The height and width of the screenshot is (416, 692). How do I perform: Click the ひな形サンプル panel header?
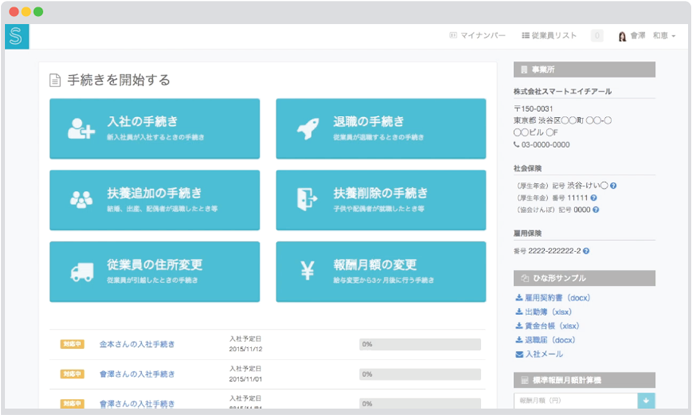pos(584,278)
